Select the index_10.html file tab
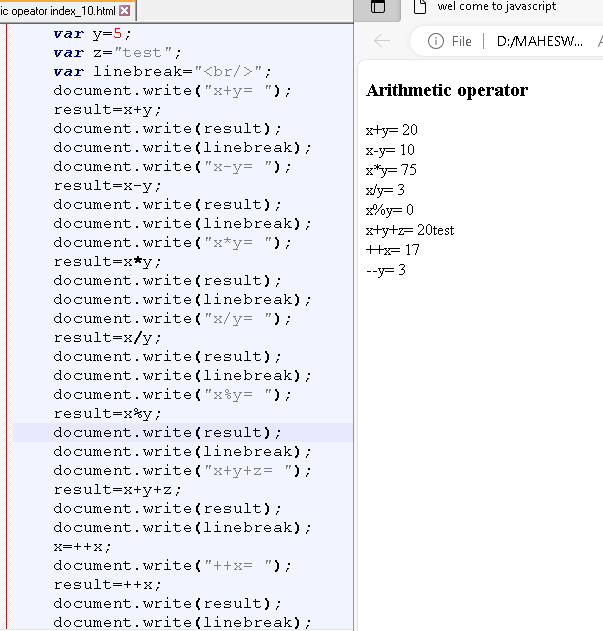 [x=58, y=11]
